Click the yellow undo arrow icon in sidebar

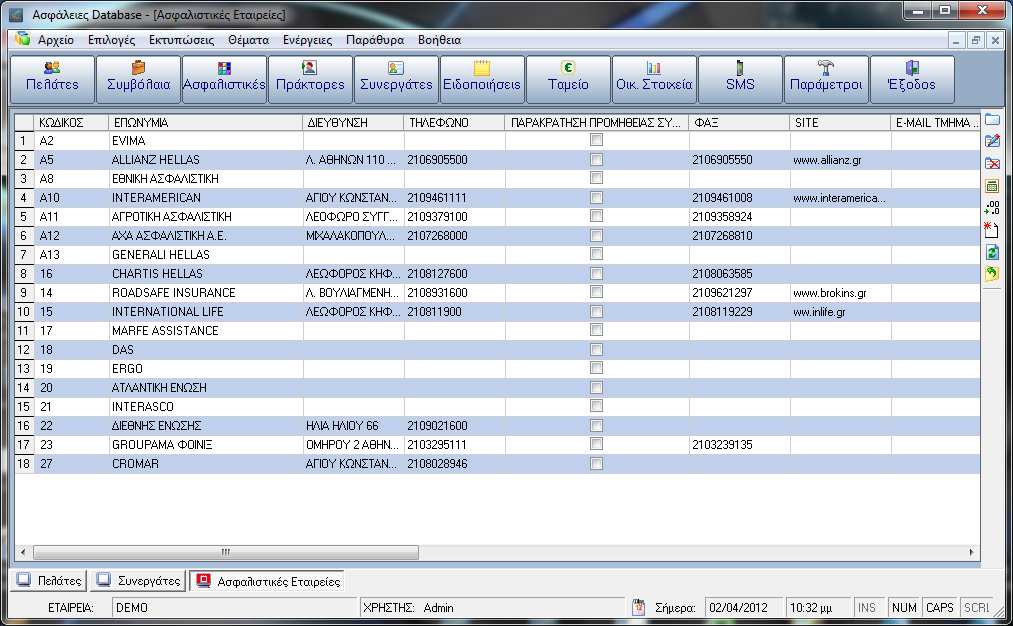(992, 273)
